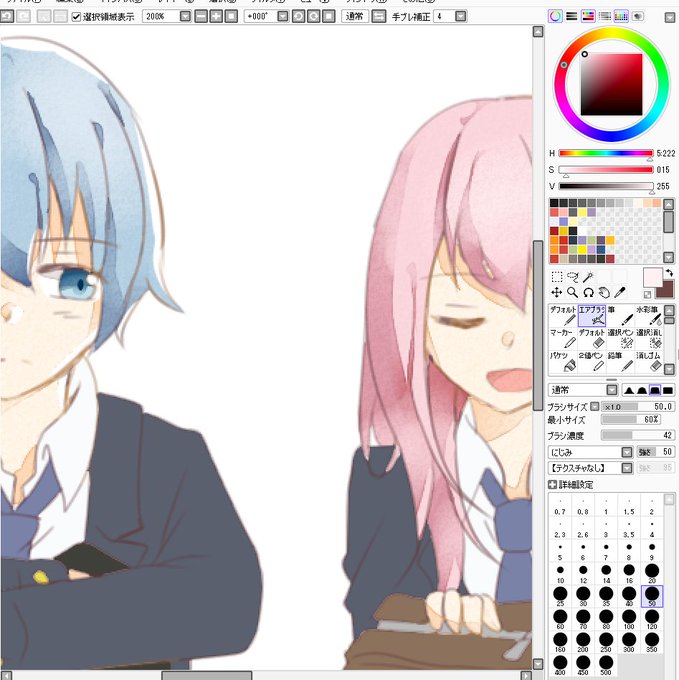Select the バケツ bucket fill tool
The image size is (679, 680).
[x=563, y=361]
